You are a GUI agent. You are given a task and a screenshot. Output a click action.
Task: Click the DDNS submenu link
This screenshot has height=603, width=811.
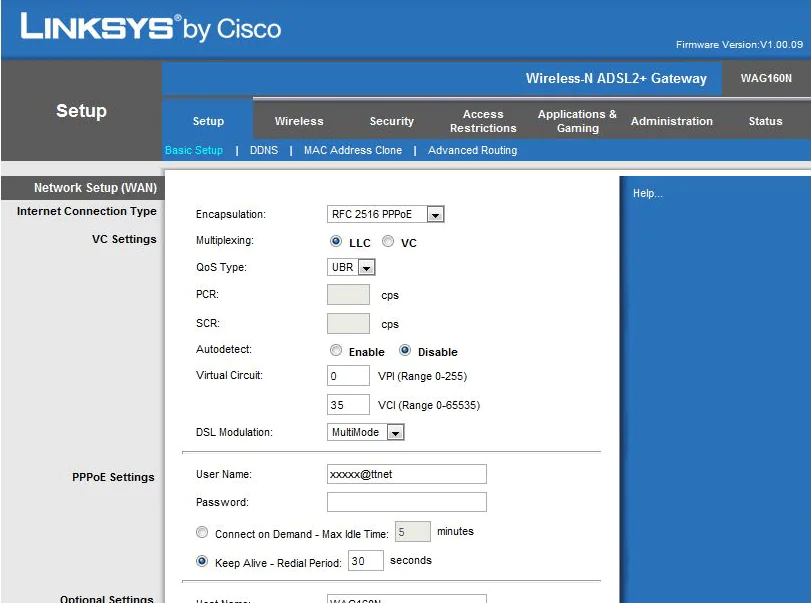264,150
